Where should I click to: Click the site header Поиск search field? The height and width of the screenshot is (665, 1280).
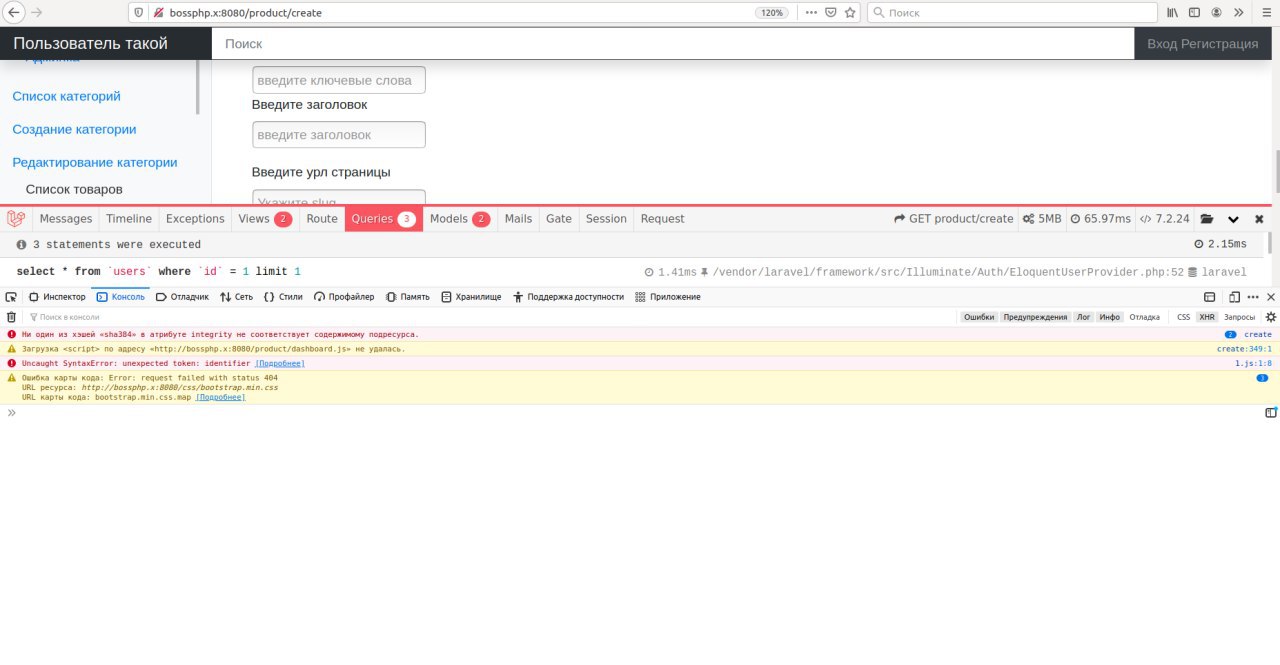tap(673, 43)
